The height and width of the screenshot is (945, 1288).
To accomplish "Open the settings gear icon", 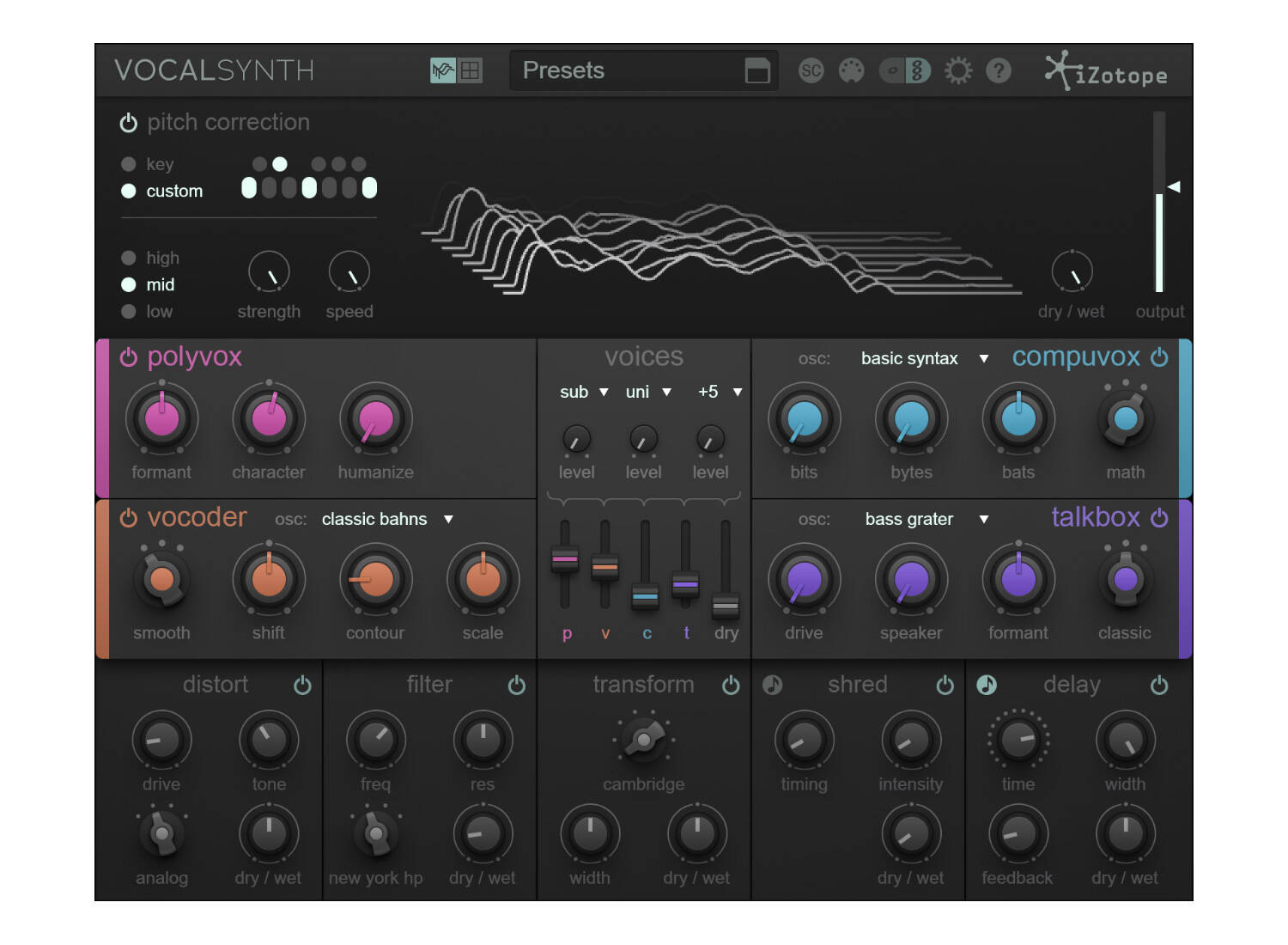I will click(958, 70).
